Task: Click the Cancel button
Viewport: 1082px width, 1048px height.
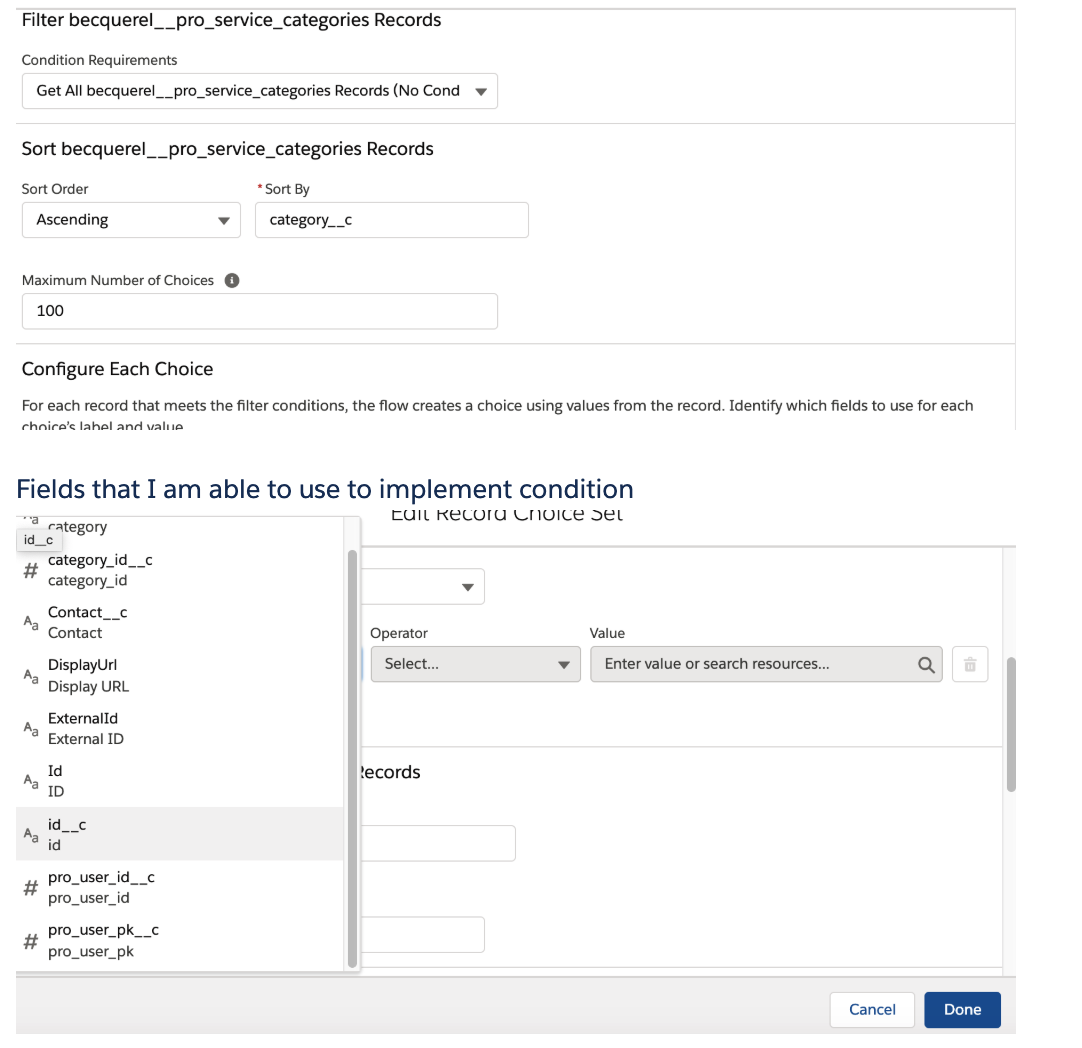Action: pos(872,1009)
